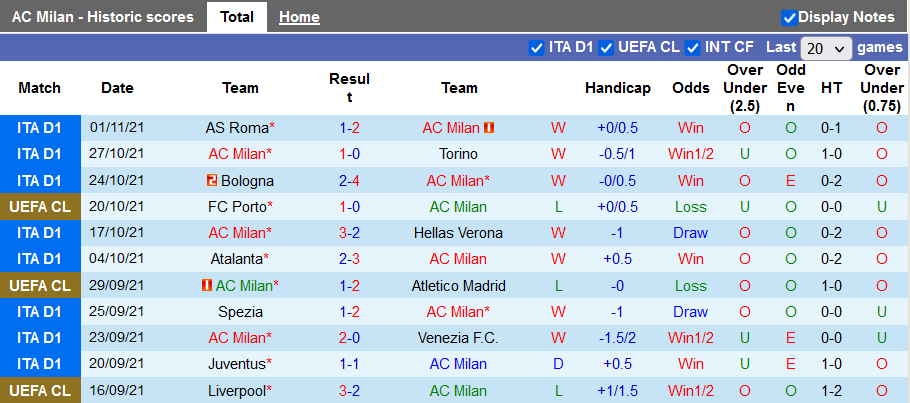Switch to the Home tab
Screen dimensions: 910x403
coord(299,17)
